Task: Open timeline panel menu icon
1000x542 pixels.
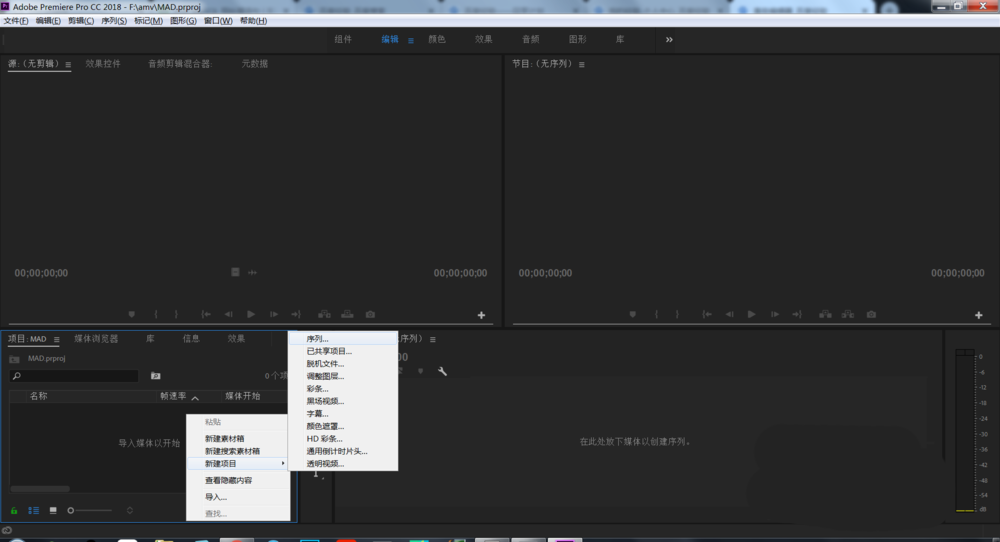Action: pos(432,339)
